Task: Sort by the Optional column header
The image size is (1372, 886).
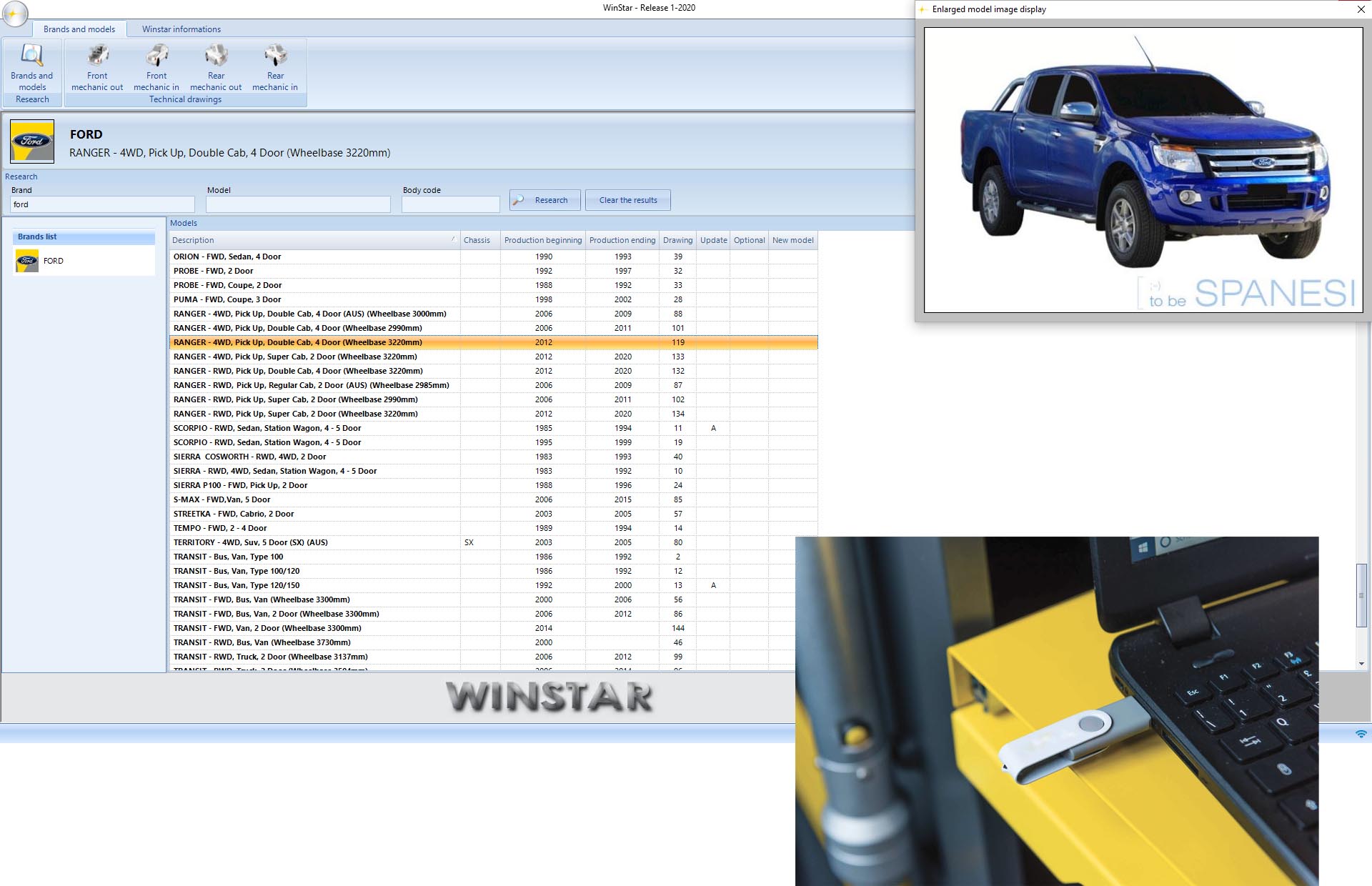Action: [x=749, y=240]
